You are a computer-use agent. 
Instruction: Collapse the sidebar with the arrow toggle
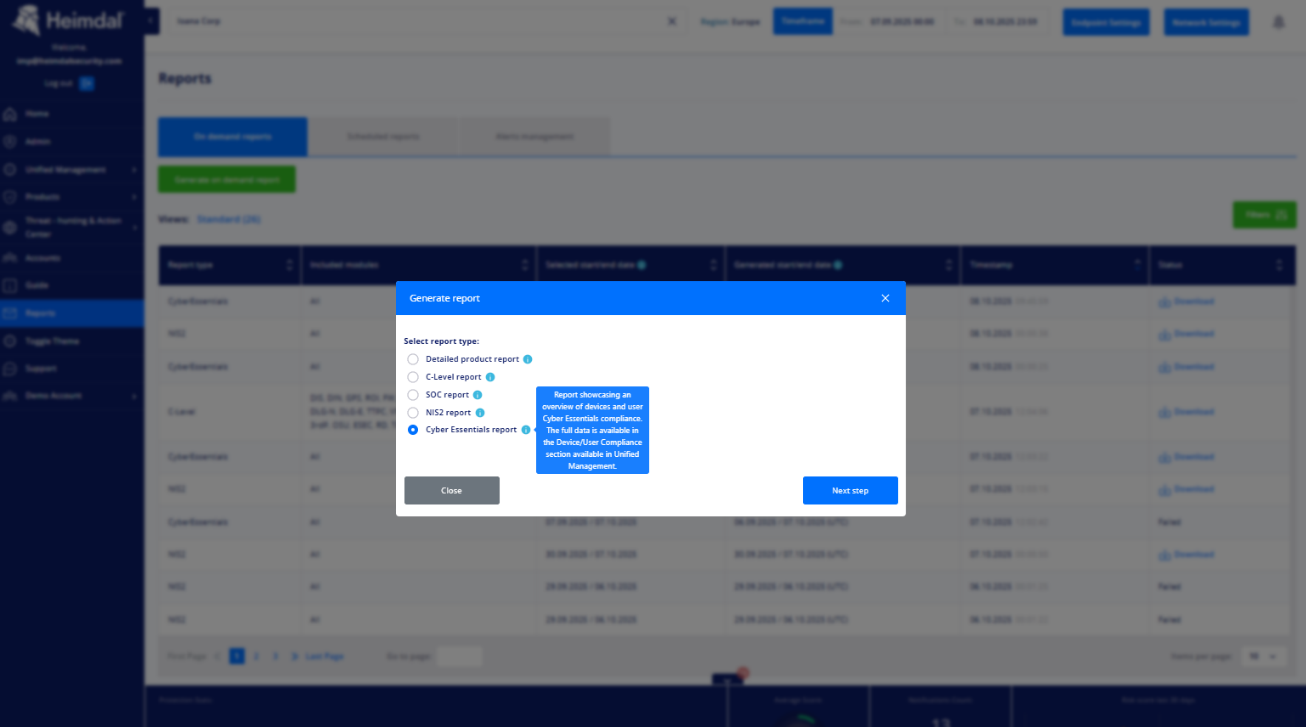pyautogui.click(x=150, y=20)
